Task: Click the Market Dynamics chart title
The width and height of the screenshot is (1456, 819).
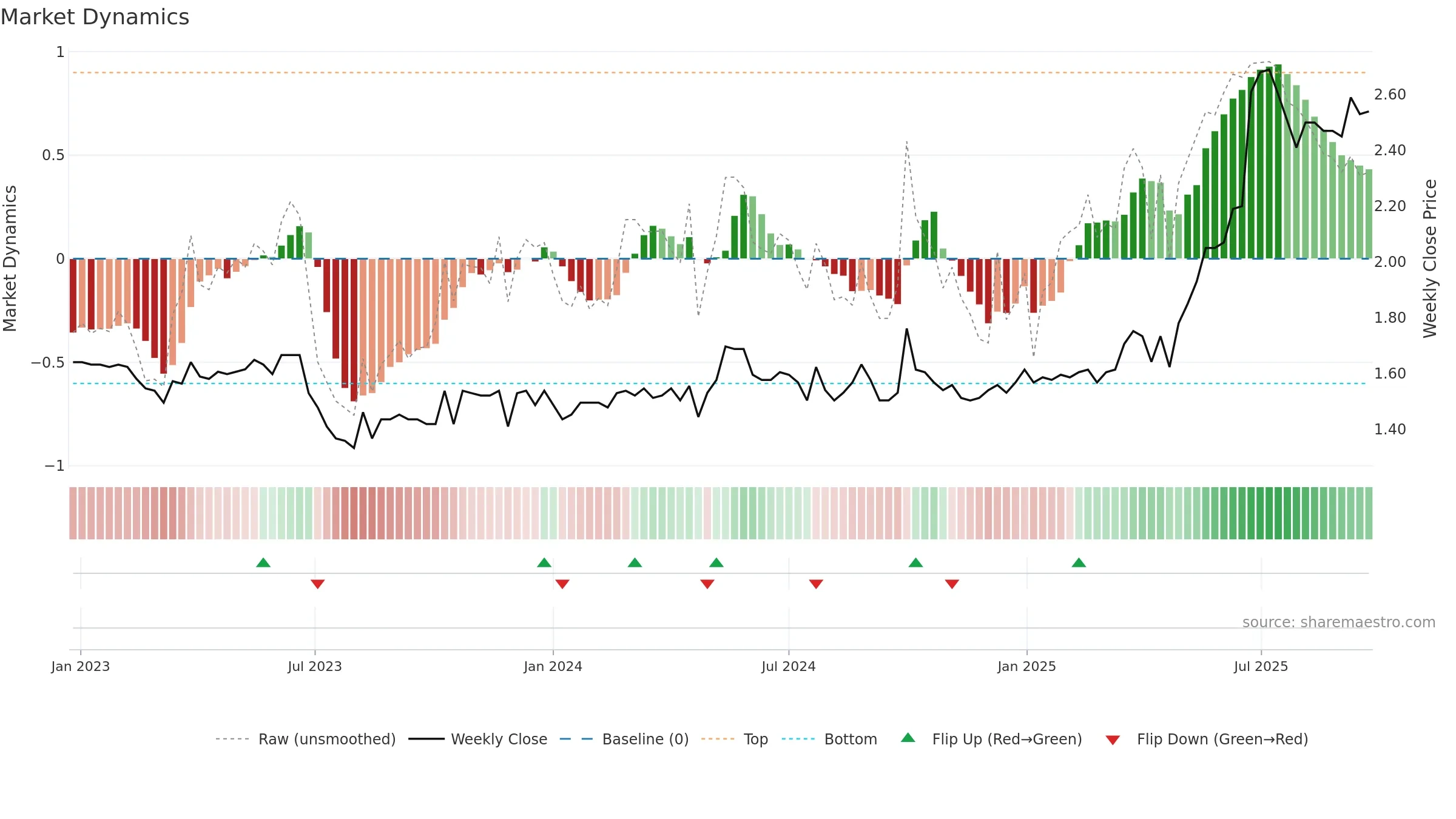Action: (x=95, y=17)
